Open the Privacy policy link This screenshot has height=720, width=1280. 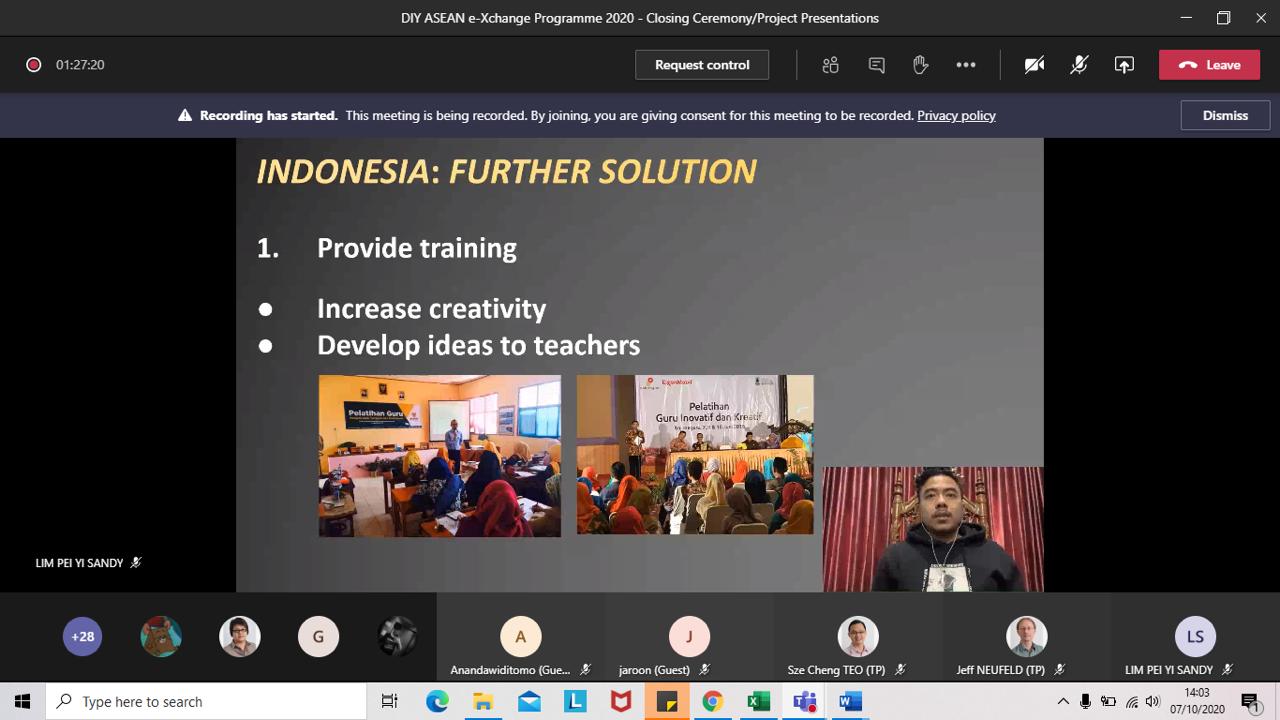[956, 116]
